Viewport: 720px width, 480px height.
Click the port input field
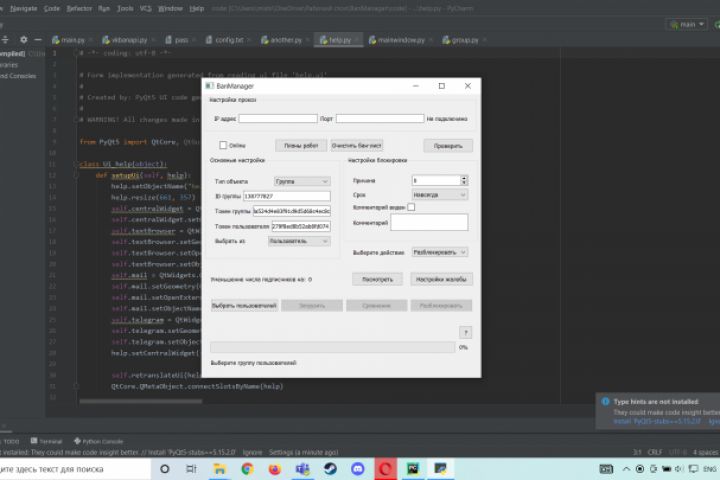tap(380, 119)
